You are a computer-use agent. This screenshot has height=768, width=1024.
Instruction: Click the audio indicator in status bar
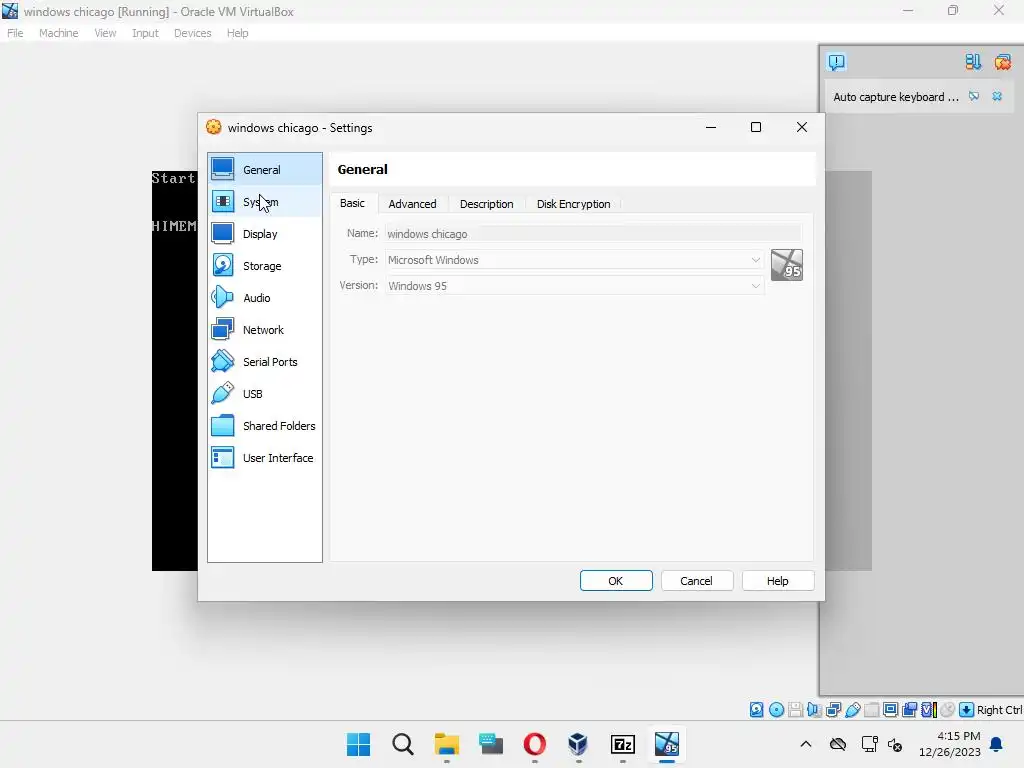click(814, 710)
